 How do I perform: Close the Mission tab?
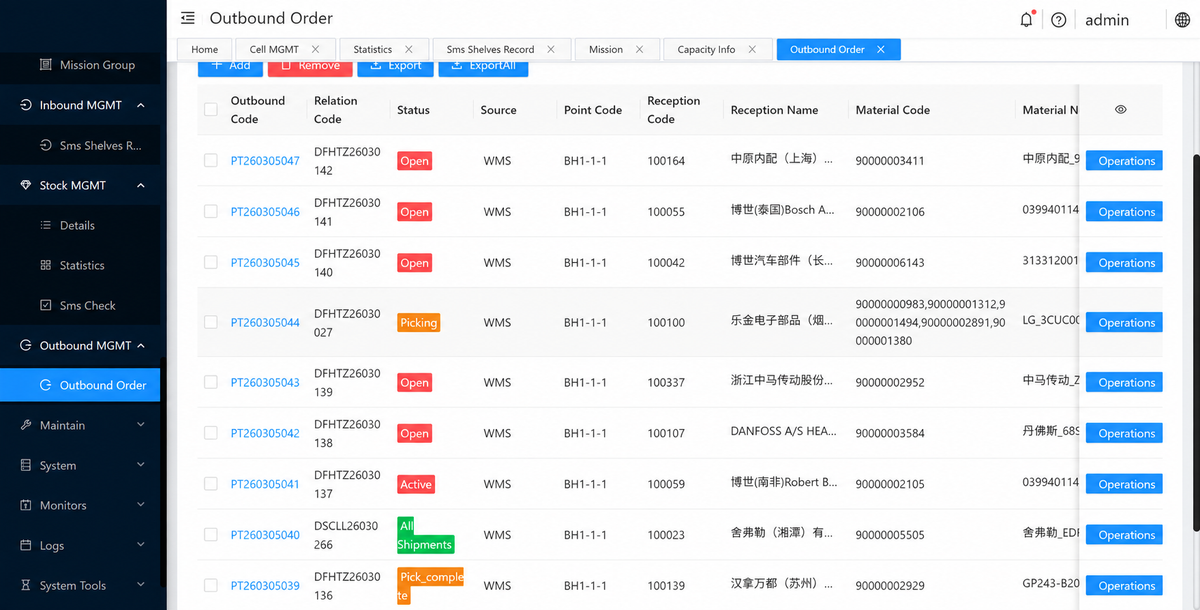(x=640, y=49)
